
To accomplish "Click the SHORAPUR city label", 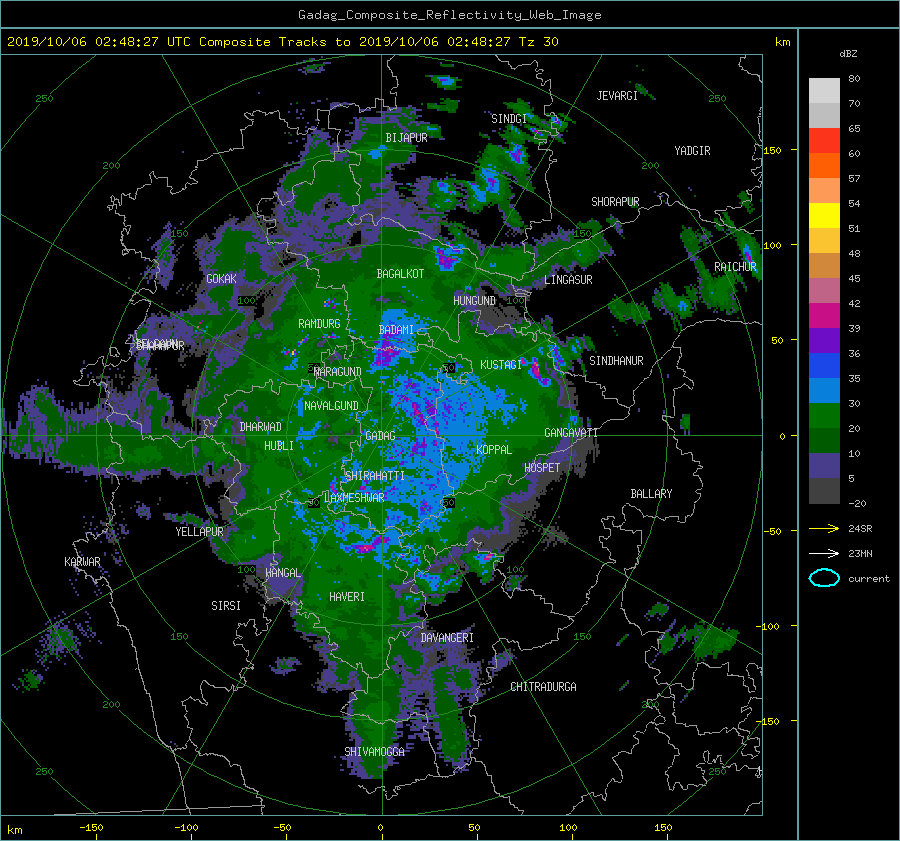I will click(x=615, y=202).
